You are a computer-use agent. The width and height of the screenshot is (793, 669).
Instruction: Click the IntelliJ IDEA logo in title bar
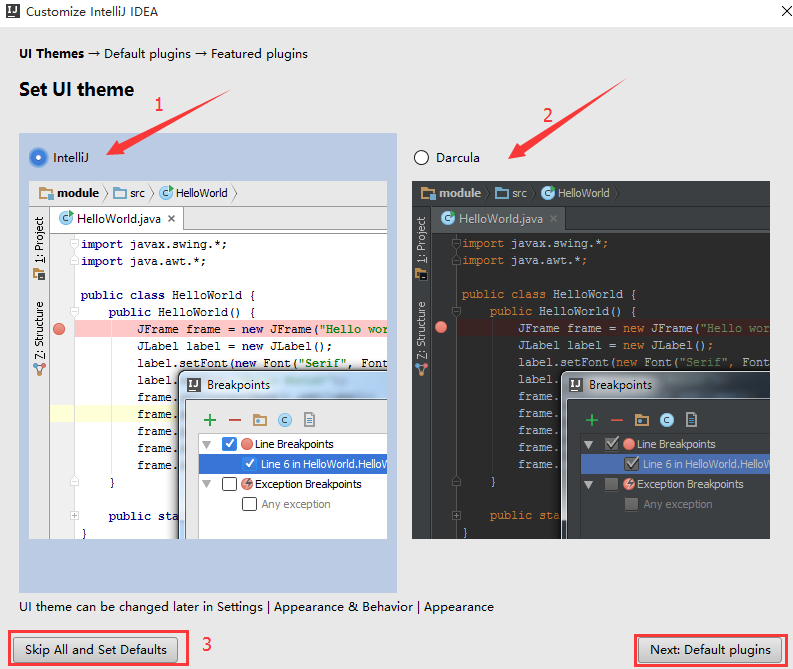coord(12,12)
